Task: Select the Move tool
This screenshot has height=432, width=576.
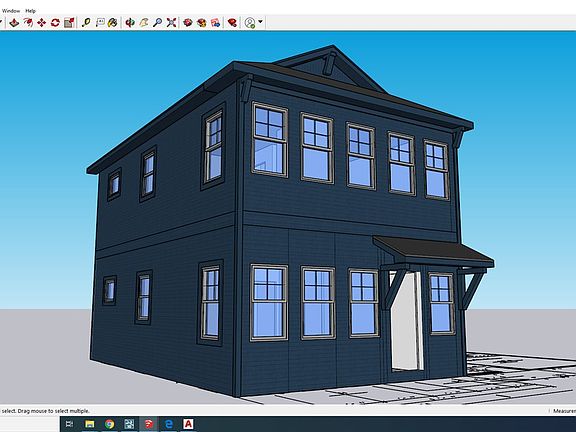Action: [42, 23]
